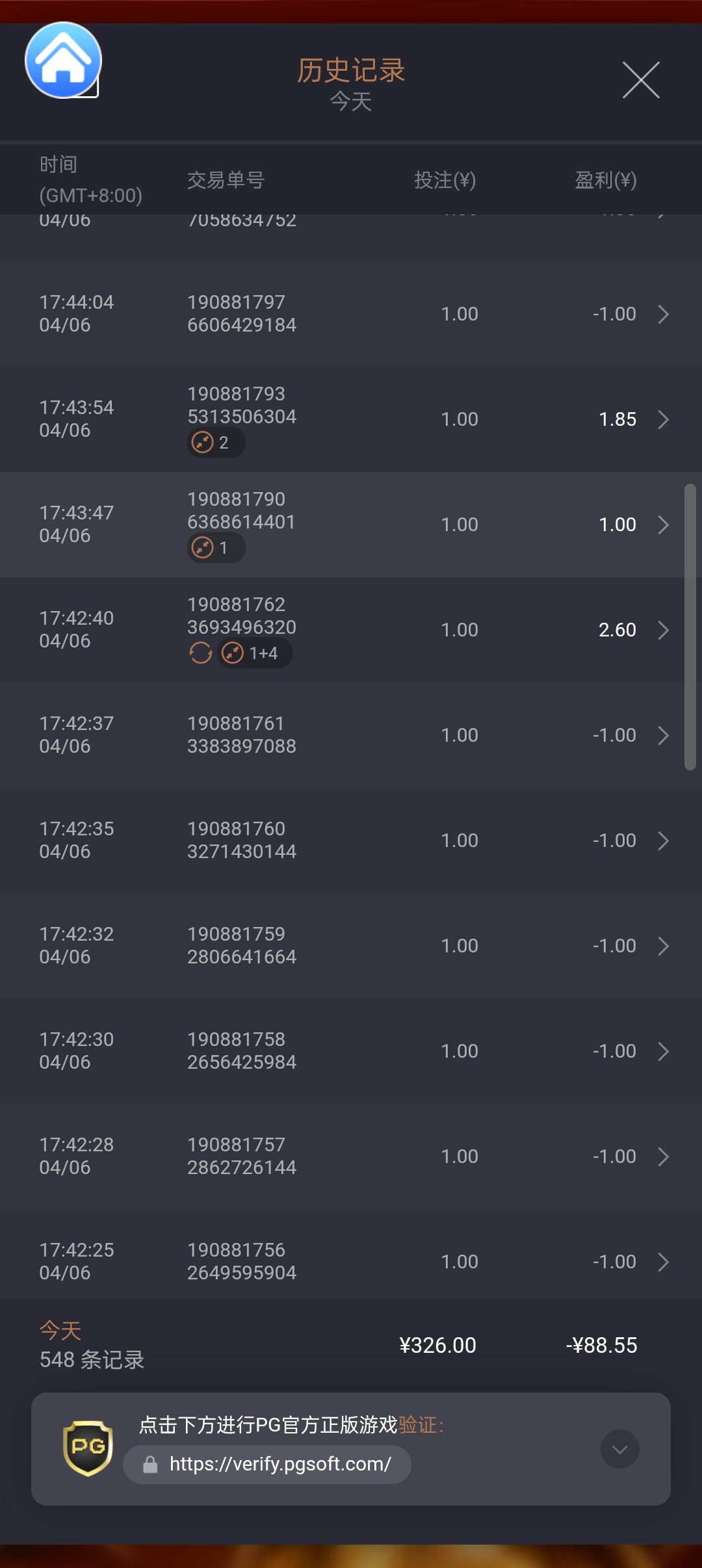Tap the free-spin badge labeled 1
The width and height of the screenshot is (702, 1568).
(216, 548)
